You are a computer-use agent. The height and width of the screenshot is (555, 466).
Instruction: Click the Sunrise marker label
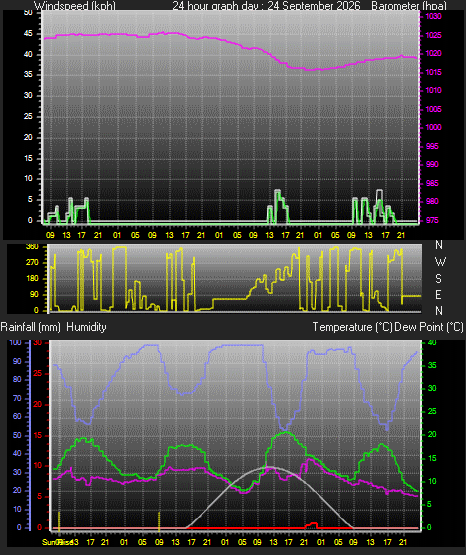[x=58, y=542]
